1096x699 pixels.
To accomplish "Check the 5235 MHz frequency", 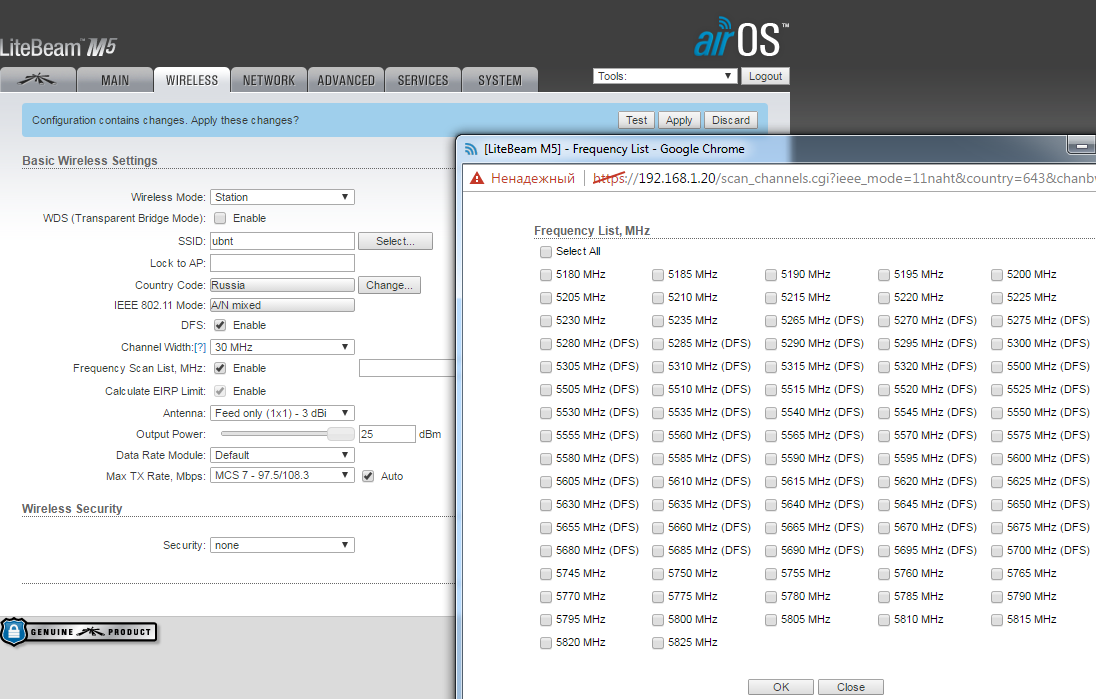I will pyautogui.click(x=658, y=321).
